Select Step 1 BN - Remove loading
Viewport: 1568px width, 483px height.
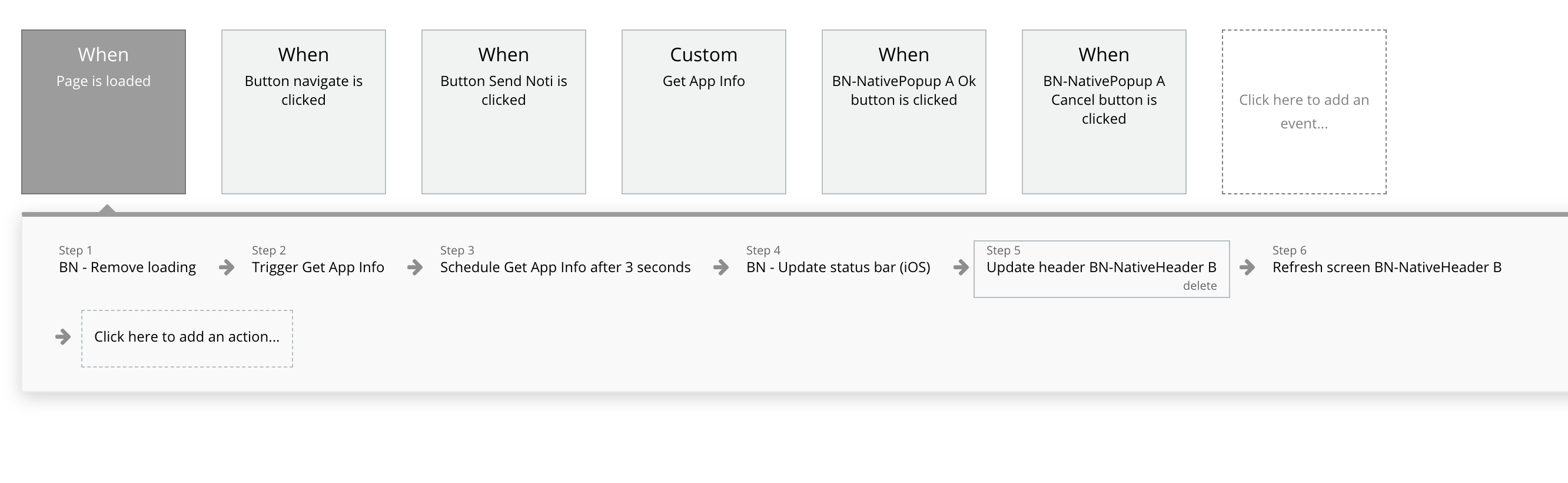coord(127,267)
